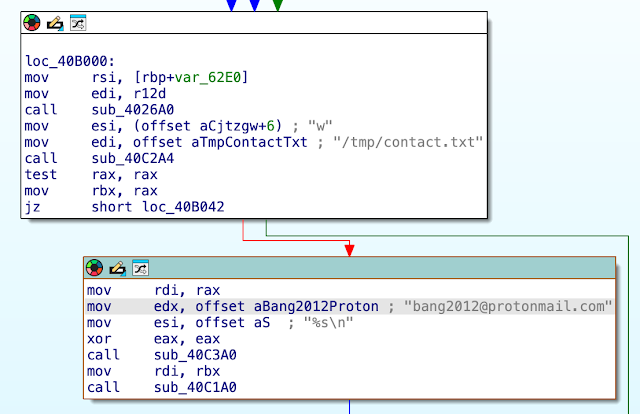Select the mov edi, r12d line
The image size is (640, 414).
(95, 93)
